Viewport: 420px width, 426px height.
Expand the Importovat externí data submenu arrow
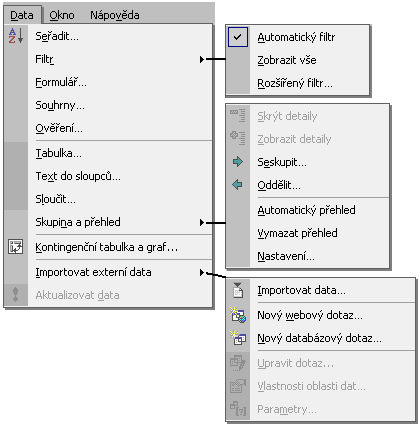(x=202, y=272)
